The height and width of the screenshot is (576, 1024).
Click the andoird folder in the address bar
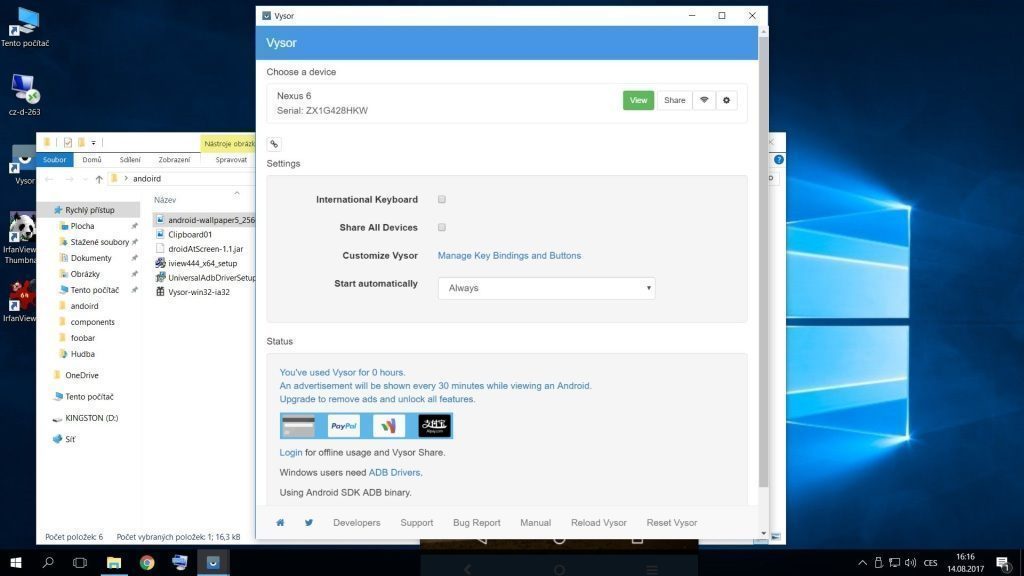pyautogui.click(x=147, y=178)
